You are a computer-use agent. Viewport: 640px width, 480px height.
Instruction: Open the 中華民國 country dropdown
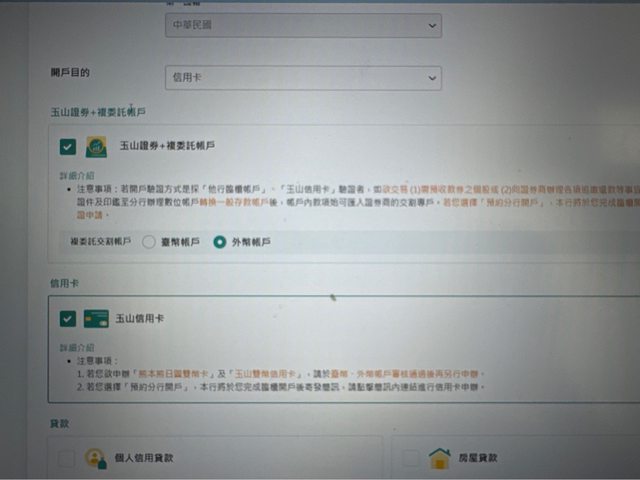pyautogui.click(x=300, y=23)
